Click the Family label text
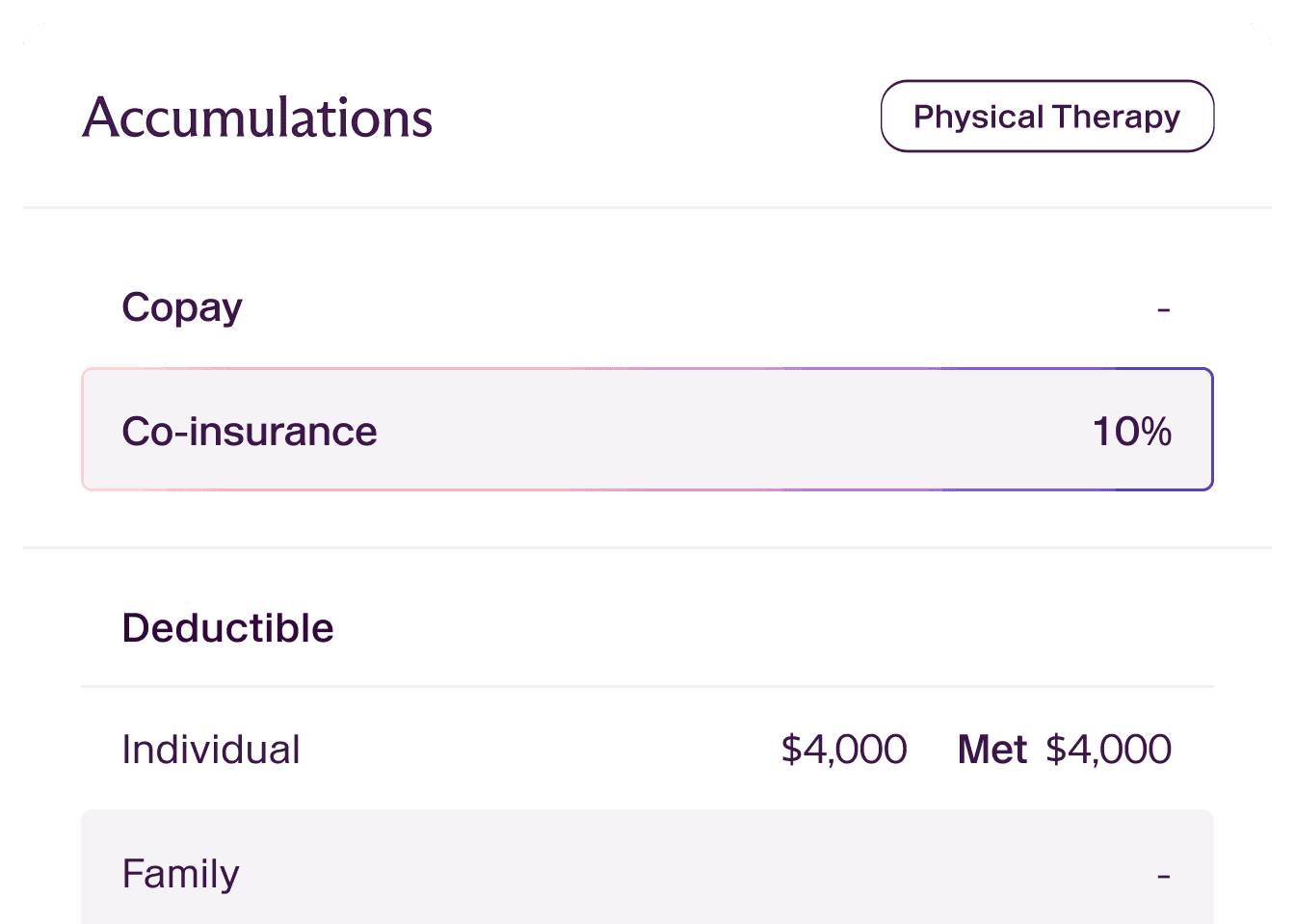The width and height of the screenshot is (1295, 924). (180, 874)
